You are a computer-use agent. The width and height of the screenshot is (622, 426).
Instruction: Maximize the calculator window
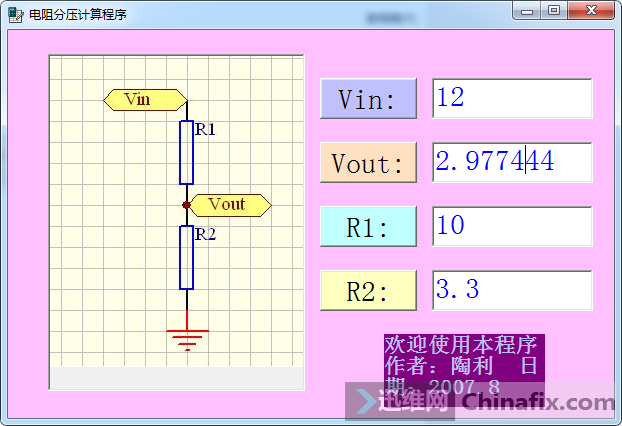(553, 10)
